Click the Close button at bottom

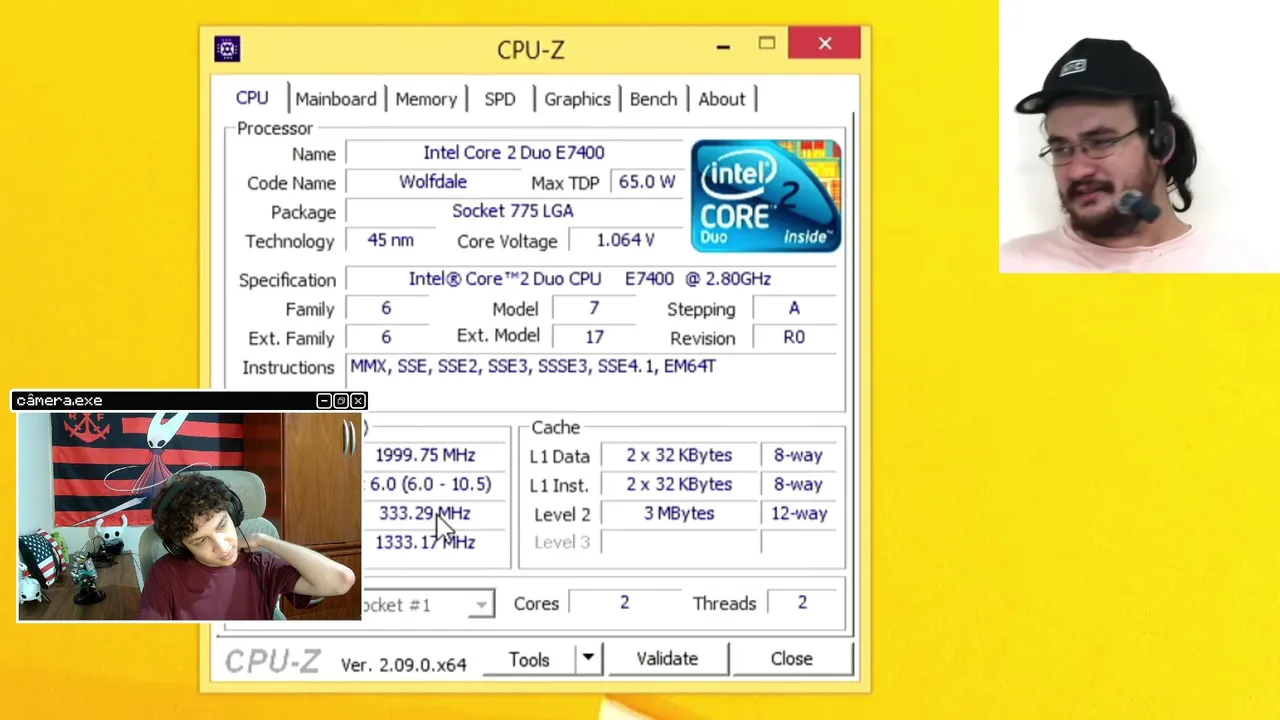pyautogui.click(x=791, y=659)
